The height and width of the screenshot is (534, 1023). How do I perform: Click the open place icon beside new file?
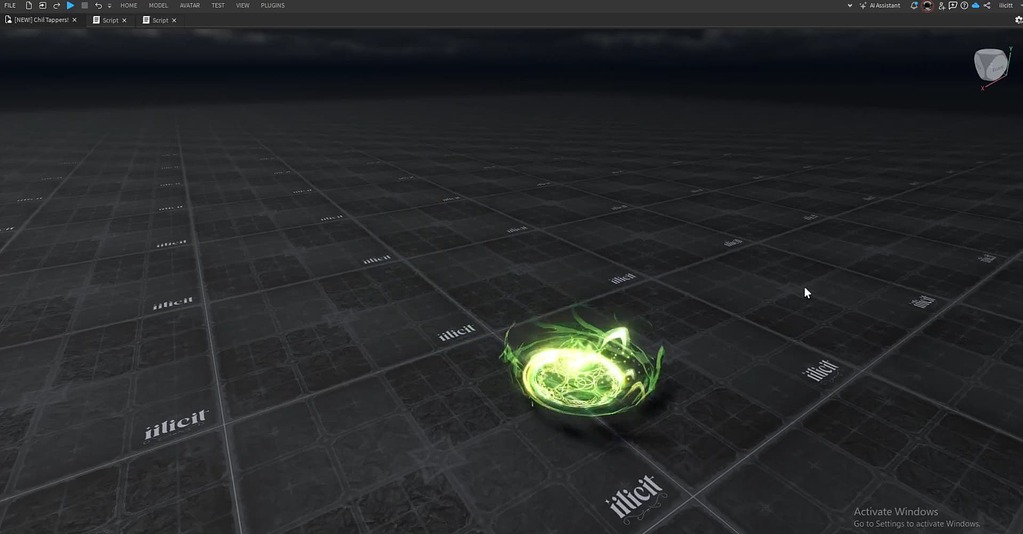click(42, 5)
